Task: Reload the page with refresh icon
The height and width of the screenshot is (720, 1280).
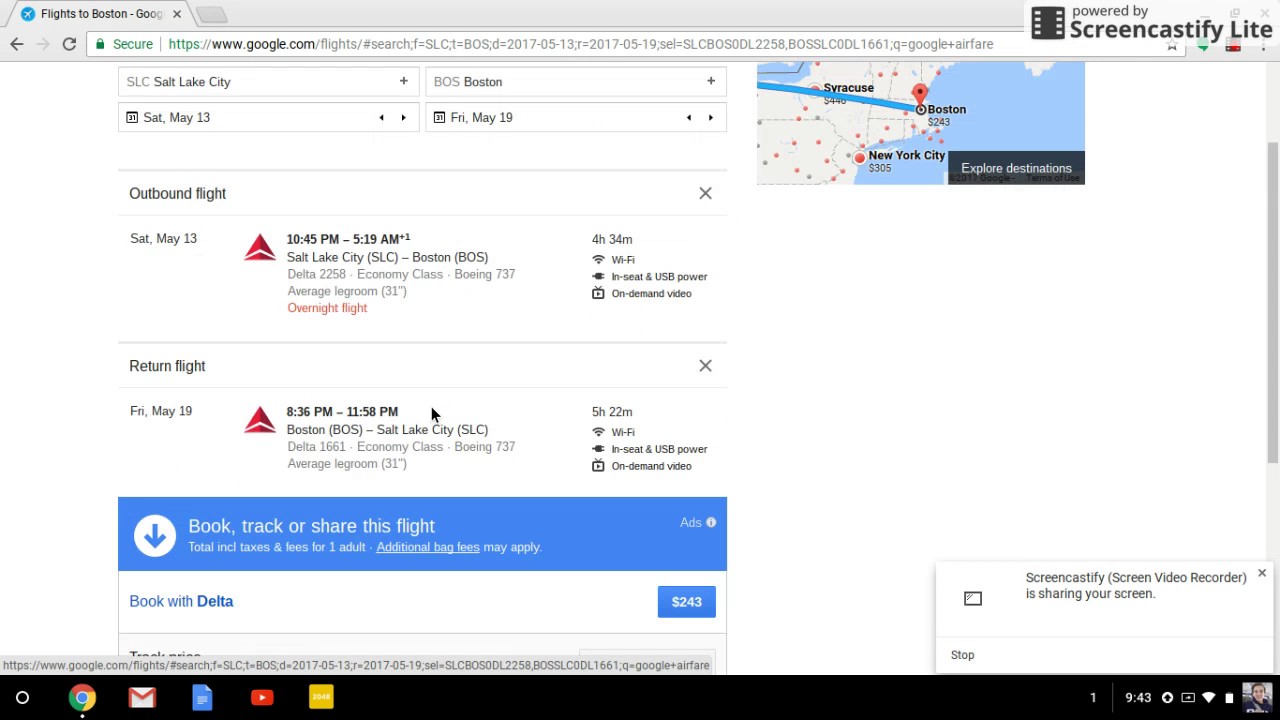Action: tap(69, 44)
